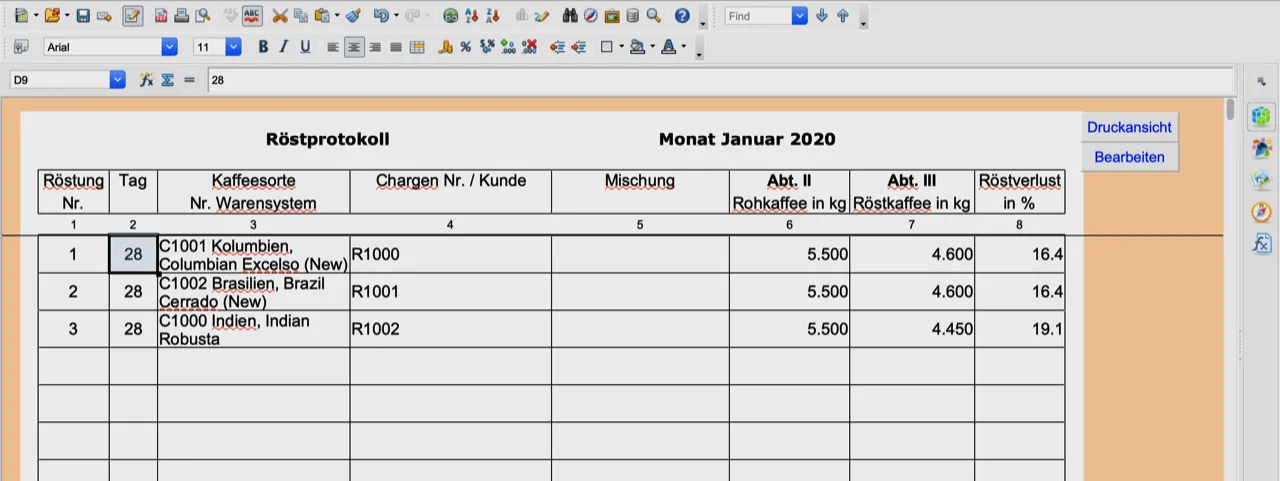1280x481 pixels.
Task: Sort ascending with the A-Z icon
Action: pyautogui.click(x=471, y=16)
